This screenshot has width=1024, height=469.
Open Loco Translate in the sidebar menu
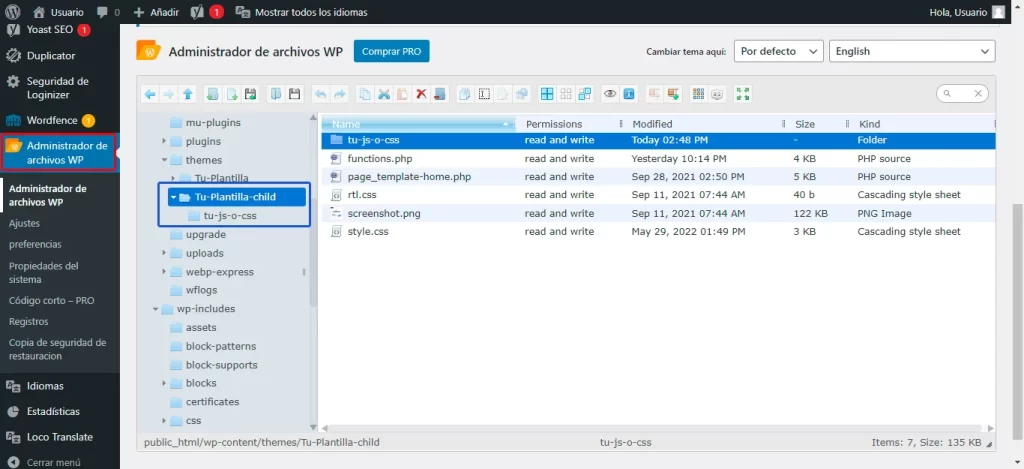click(59, 437)
